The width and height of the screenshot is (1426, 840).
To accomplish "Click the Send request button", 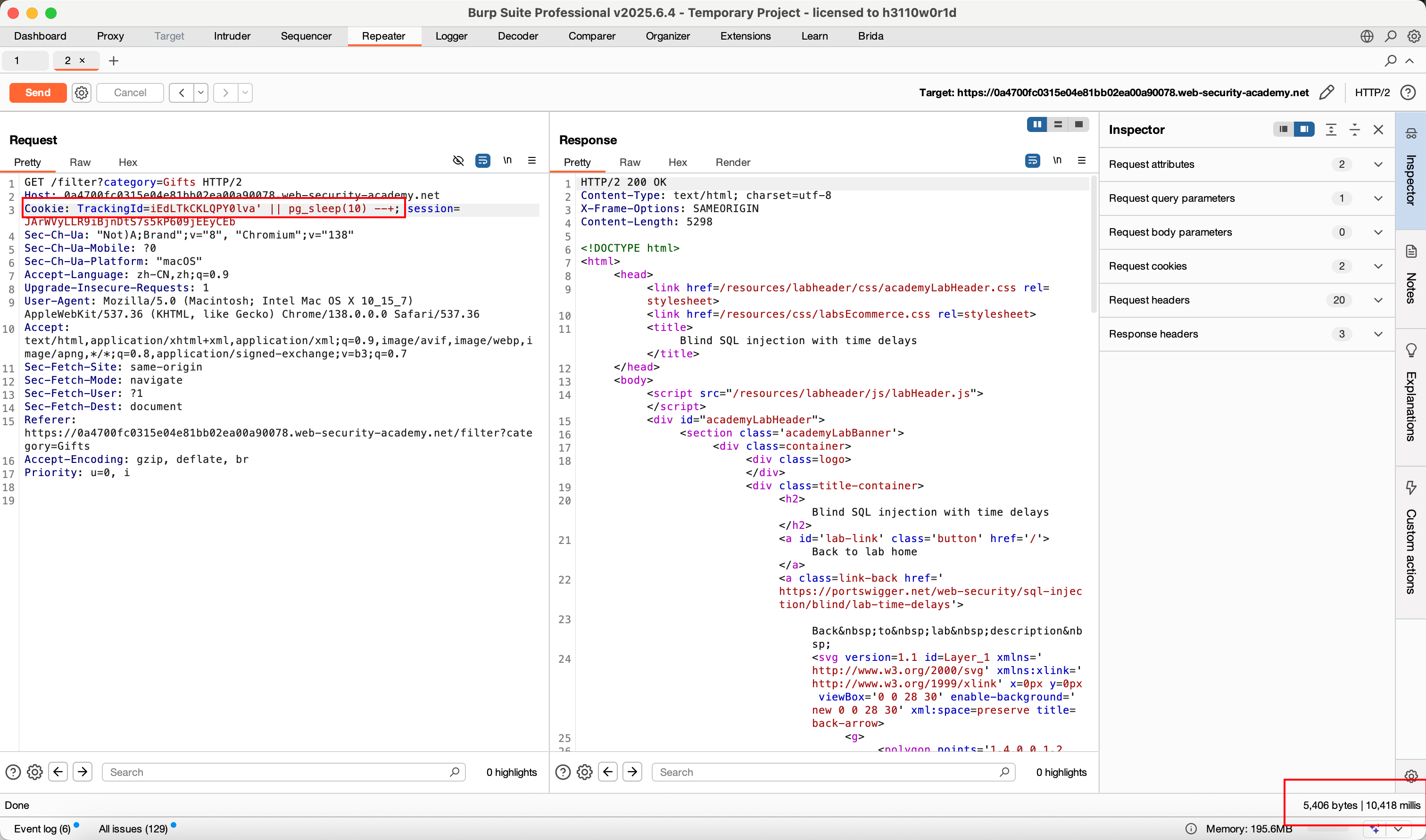I will (38, 92).
